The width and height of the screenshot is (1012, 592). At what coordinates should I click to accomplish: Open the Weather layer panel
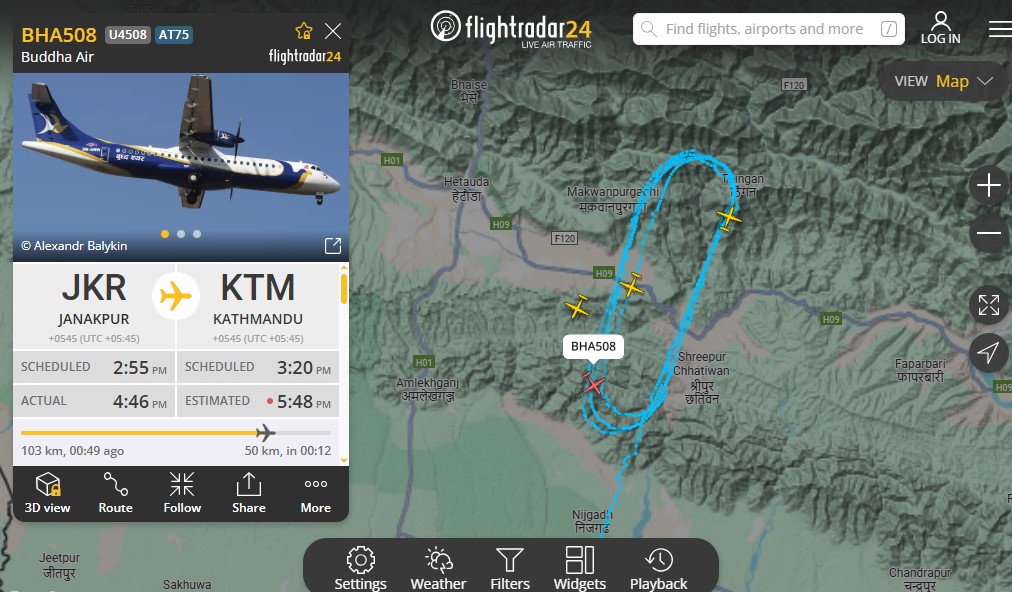(x=438, y=569)
